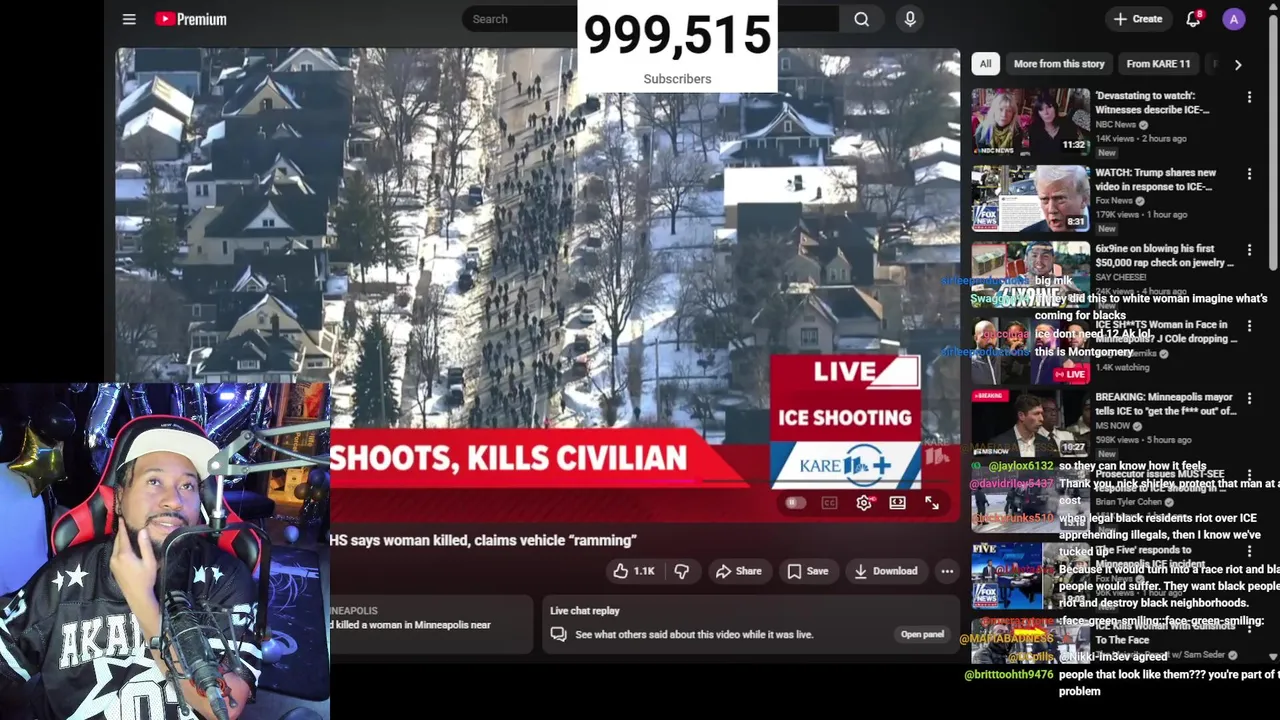
Task: Enter full screen in the video player
Action: 932,503
